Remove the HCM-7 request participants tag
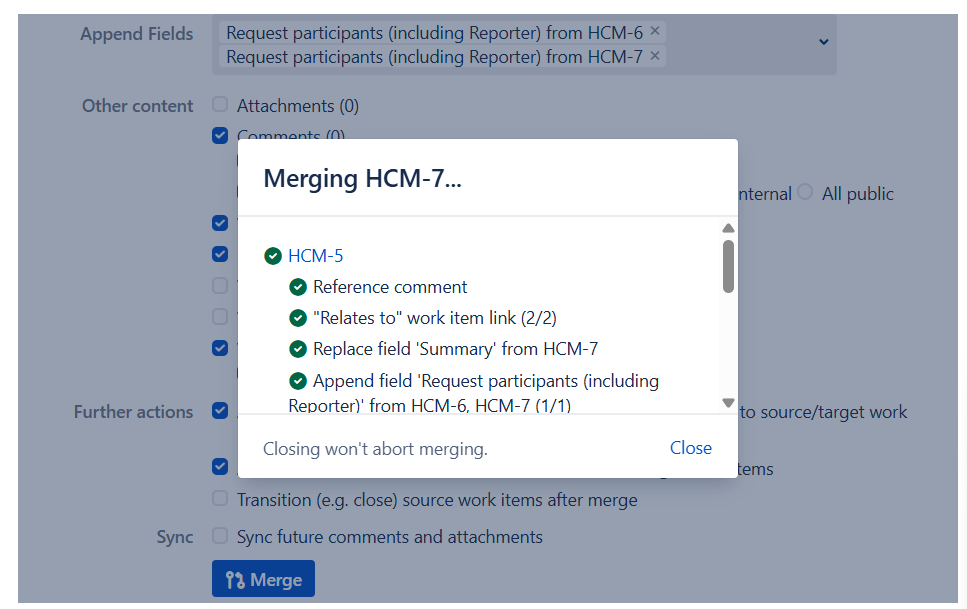 coord(655,56)
